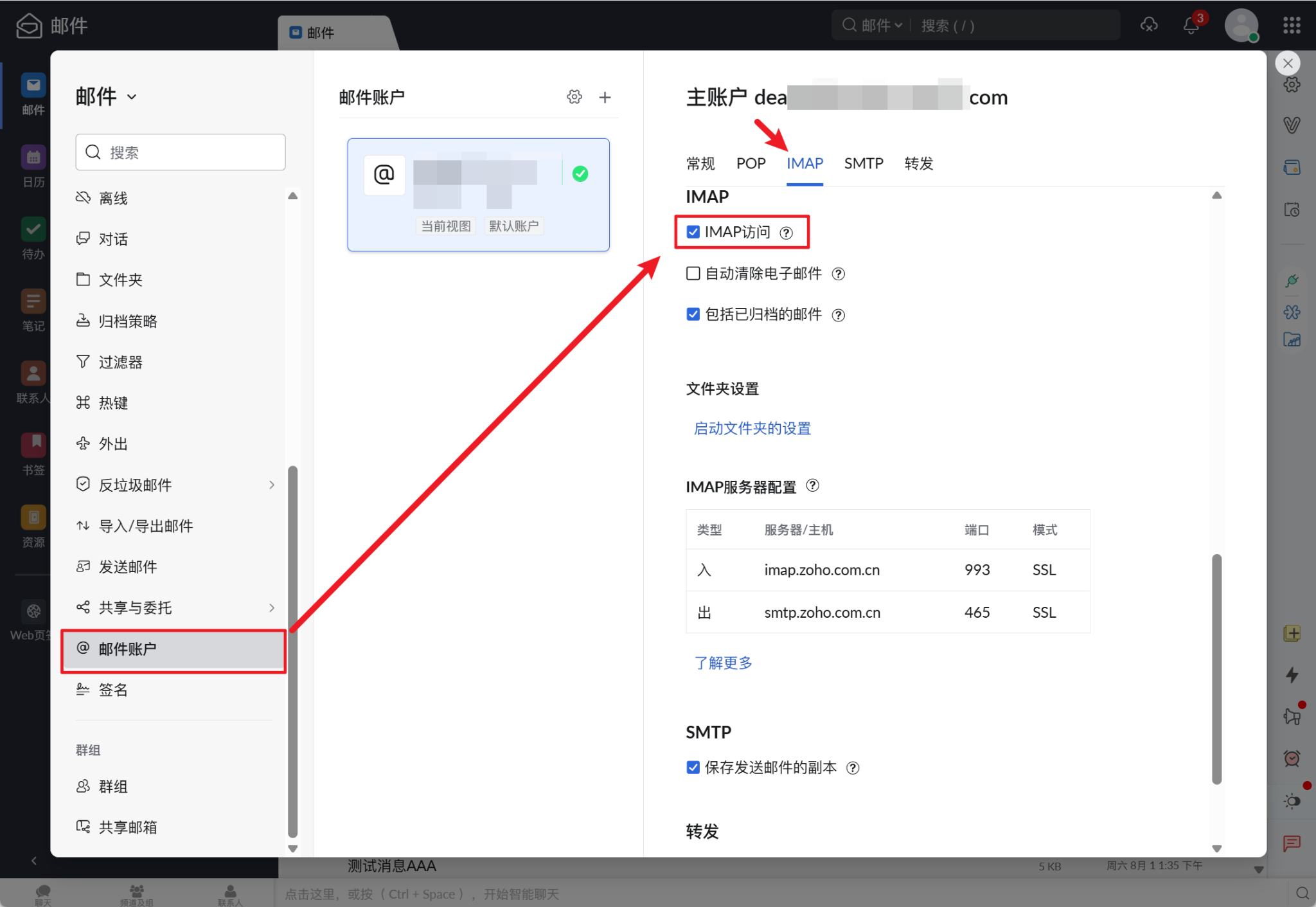Image resolution: width=1316 pixels, height=907 pixels.
Task: Collapse the left app sidebar arrow
Action: (34, 860)
